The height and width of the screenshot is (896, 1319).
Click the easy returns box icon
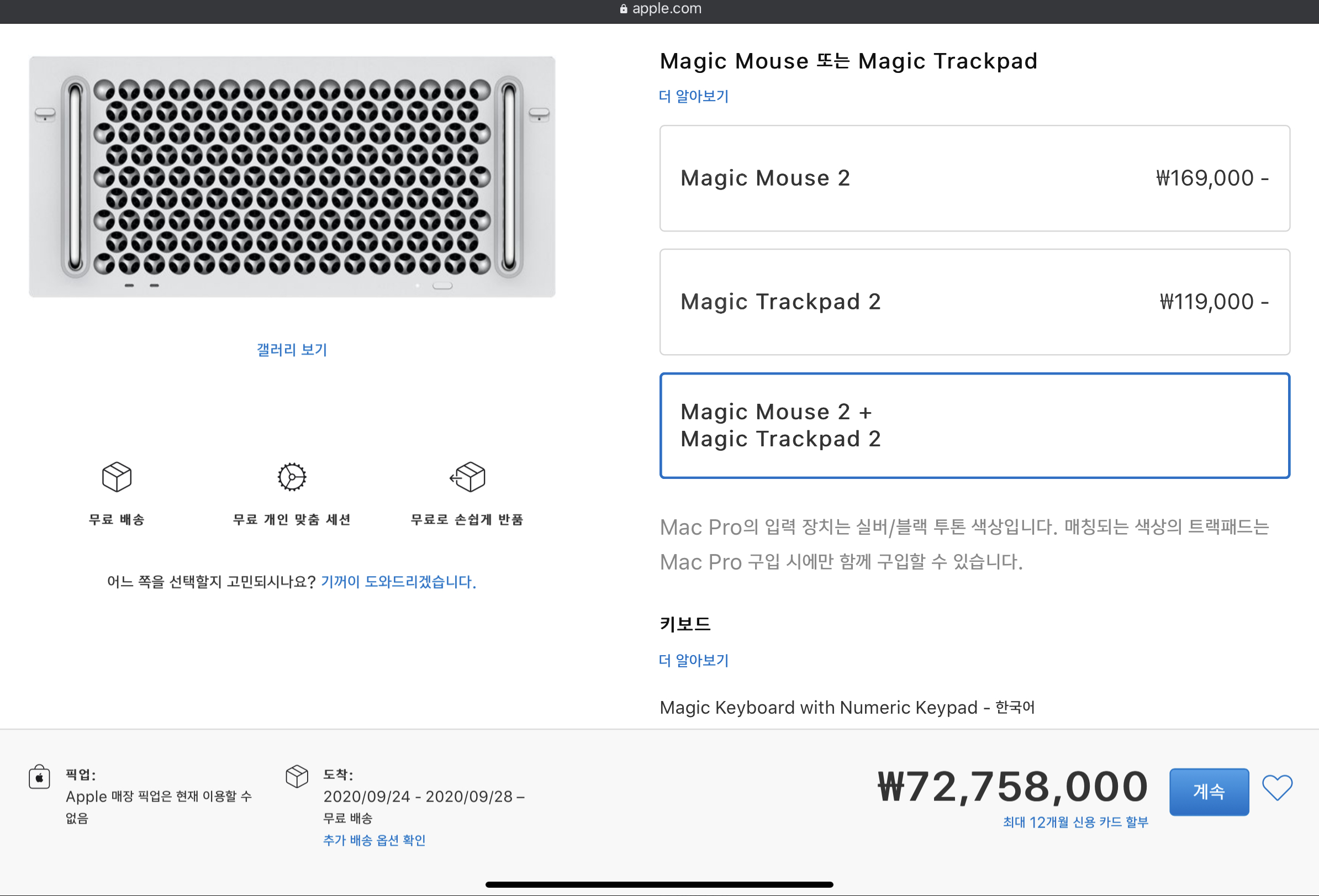point(468,477)
